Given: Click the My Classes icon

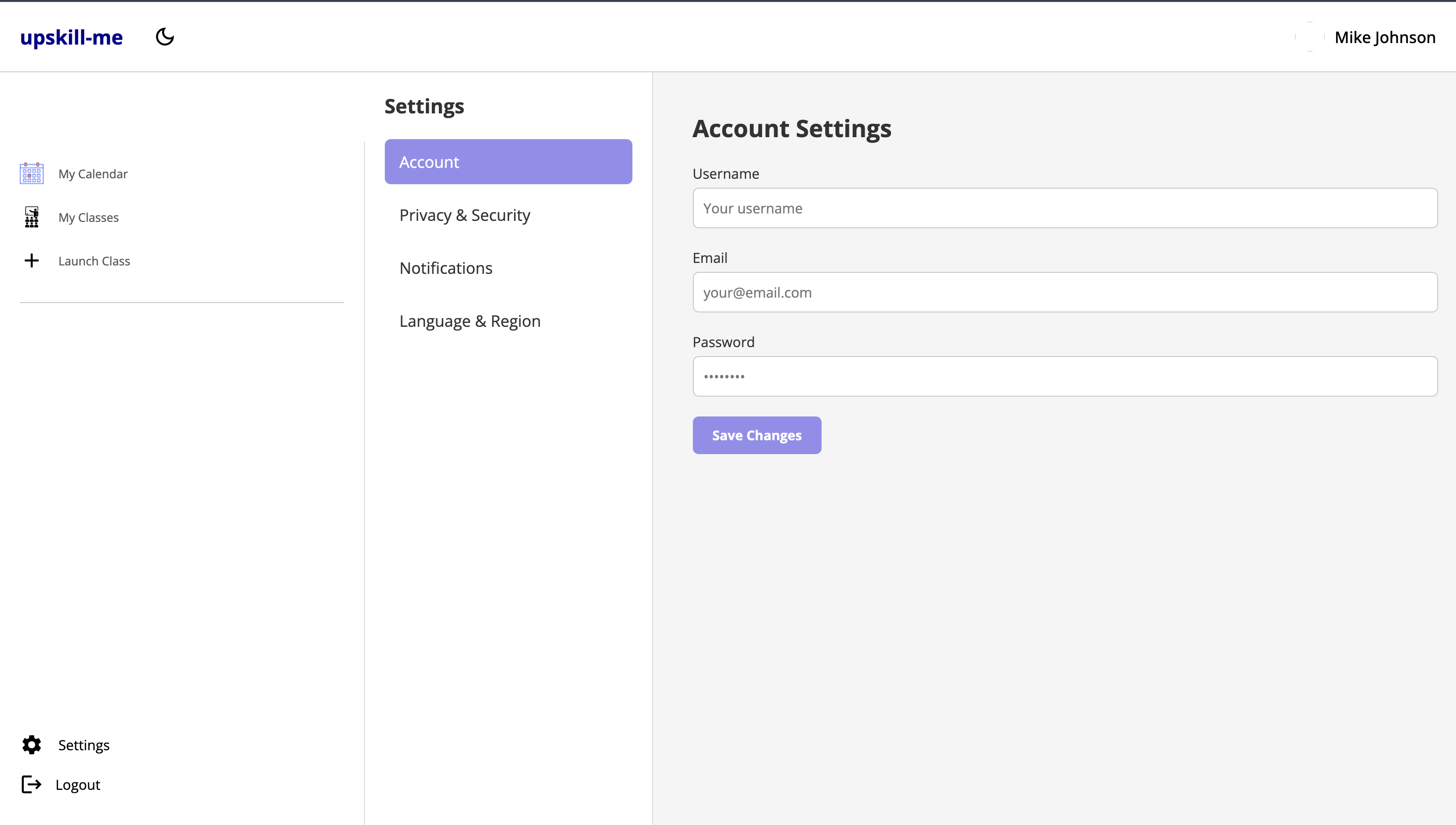Looking at the screenshot, I should tap(32, 217).
